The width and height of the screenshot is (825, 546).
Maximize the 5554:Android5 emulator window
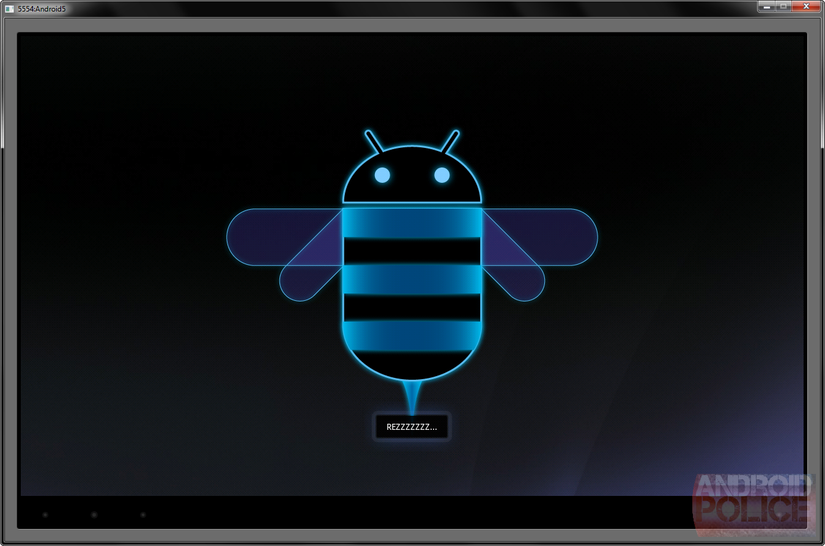tap(783, 6)
